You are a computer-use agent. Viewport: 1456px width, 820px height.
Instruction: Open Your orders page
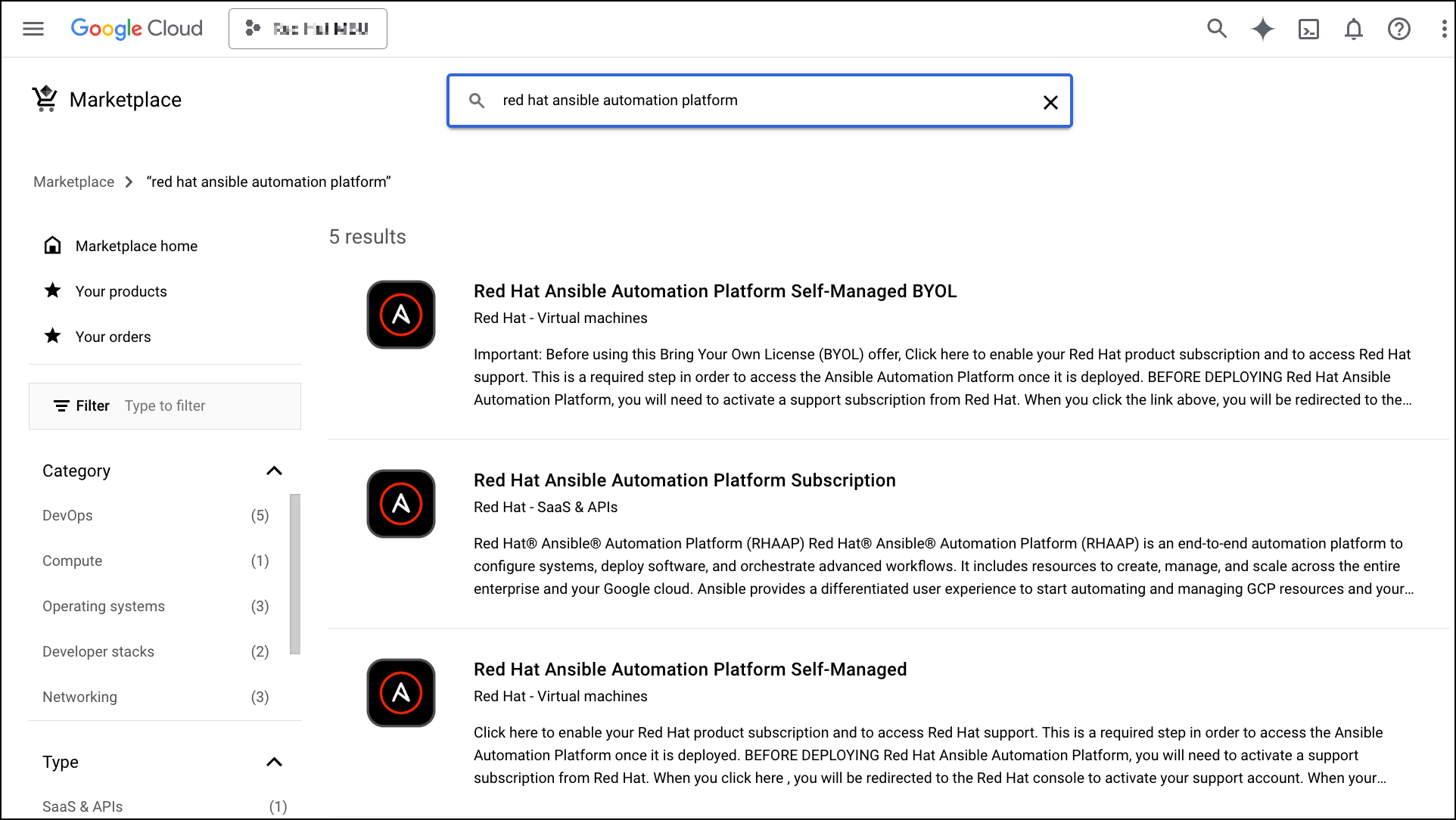point(113,337)
